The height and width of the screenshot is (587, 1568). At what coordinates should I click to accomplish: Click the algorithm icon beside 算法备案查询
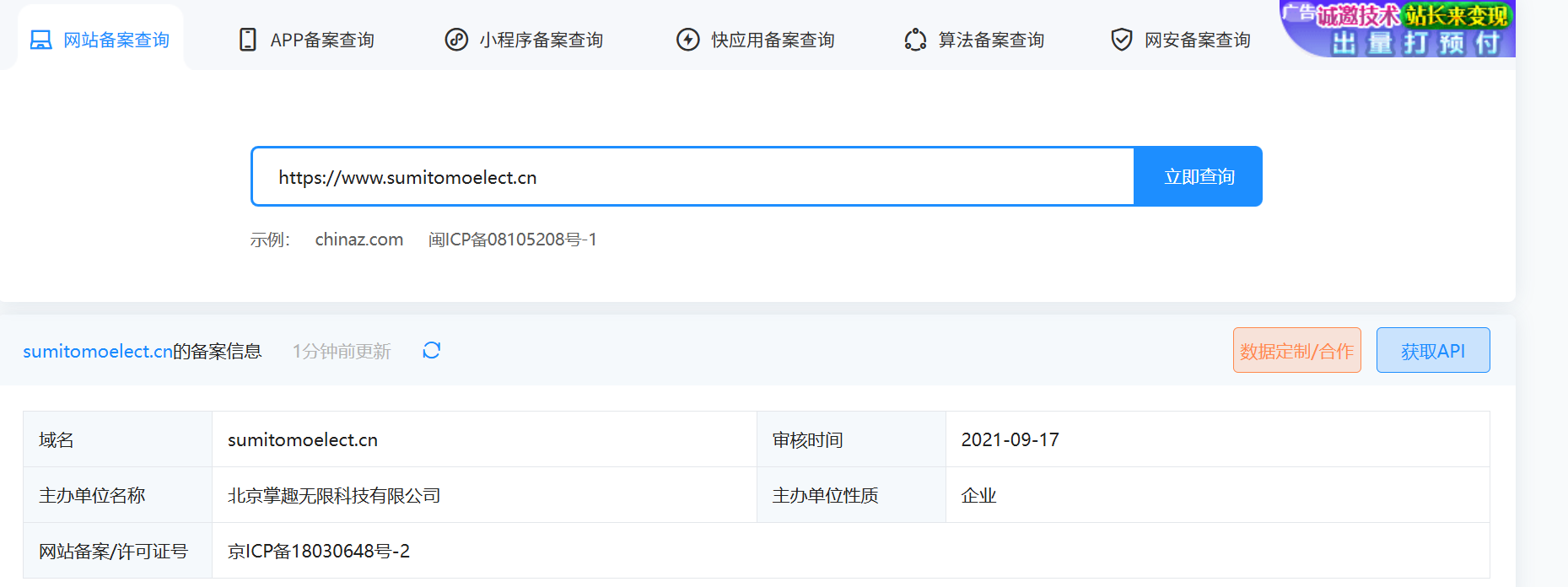(x=915, y=40)
